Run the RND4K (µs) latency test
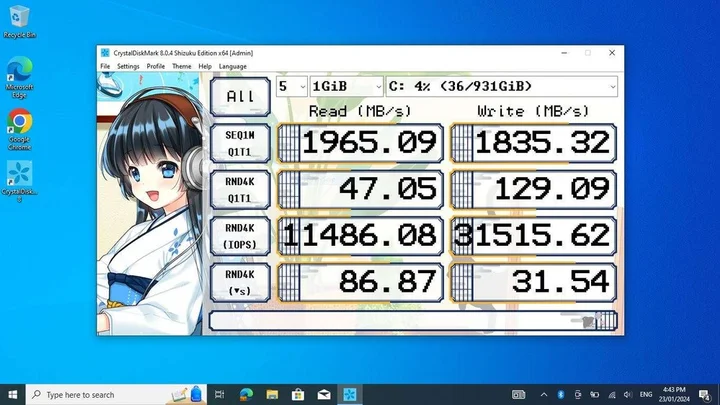This screenshot has height=405, width=720. [240, 282]
